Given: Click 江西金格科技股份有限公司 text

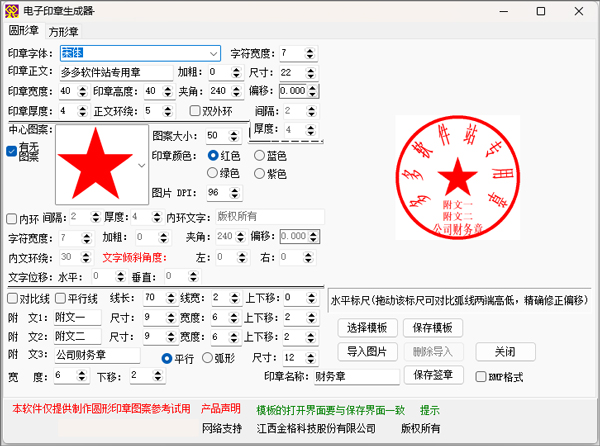Looking at the screenshot, I should [316, 428].
